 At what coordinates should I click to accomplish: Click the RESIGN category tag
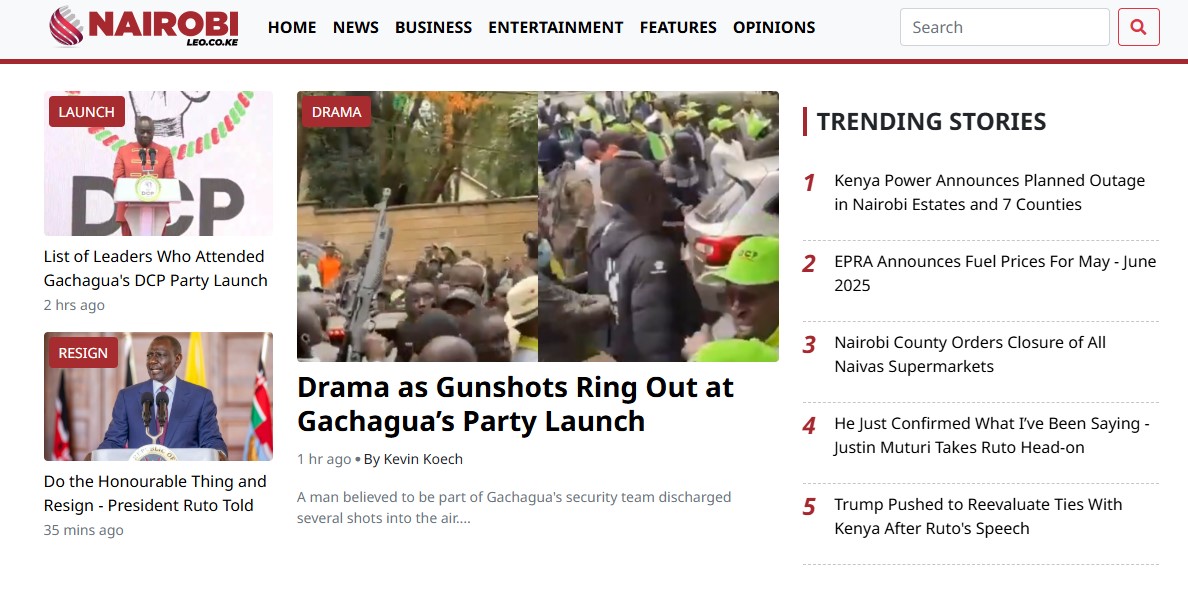point(83,353)
